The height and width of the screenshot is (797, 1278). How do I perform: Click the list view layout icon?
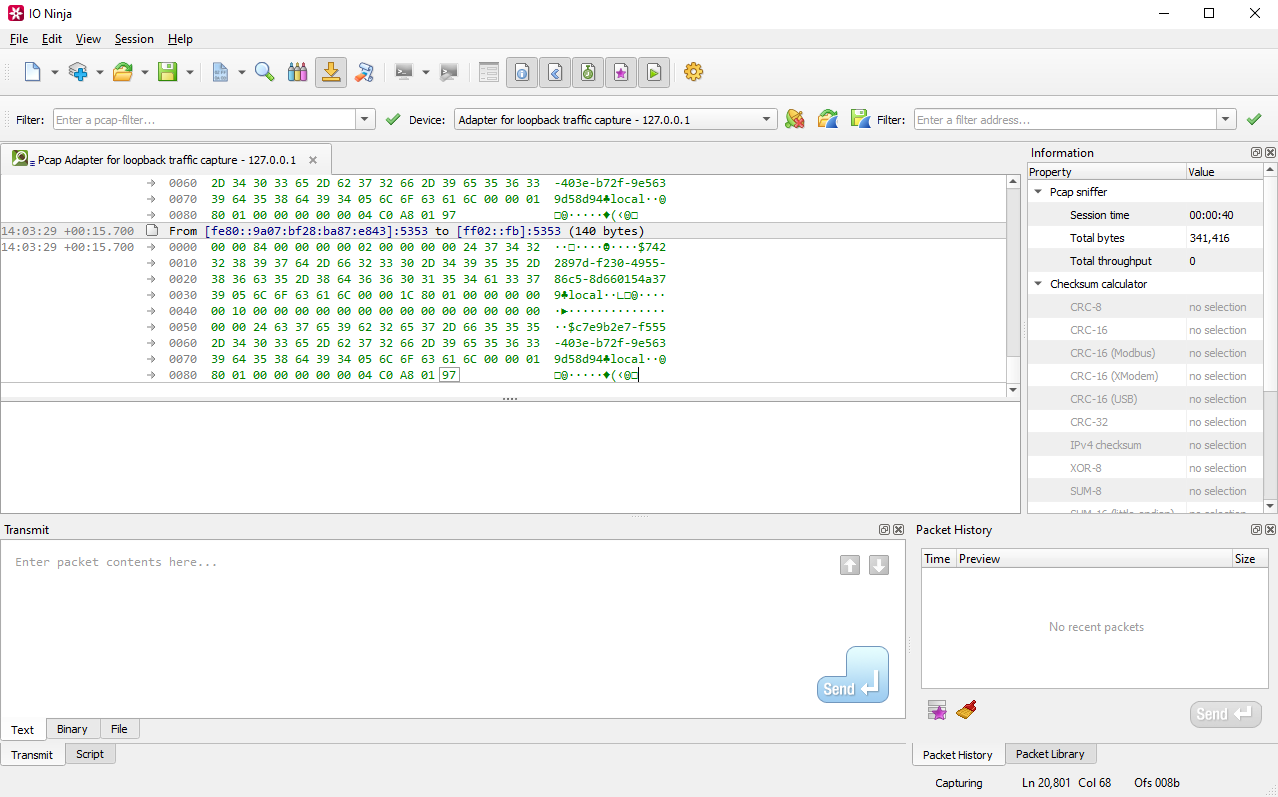489,72
